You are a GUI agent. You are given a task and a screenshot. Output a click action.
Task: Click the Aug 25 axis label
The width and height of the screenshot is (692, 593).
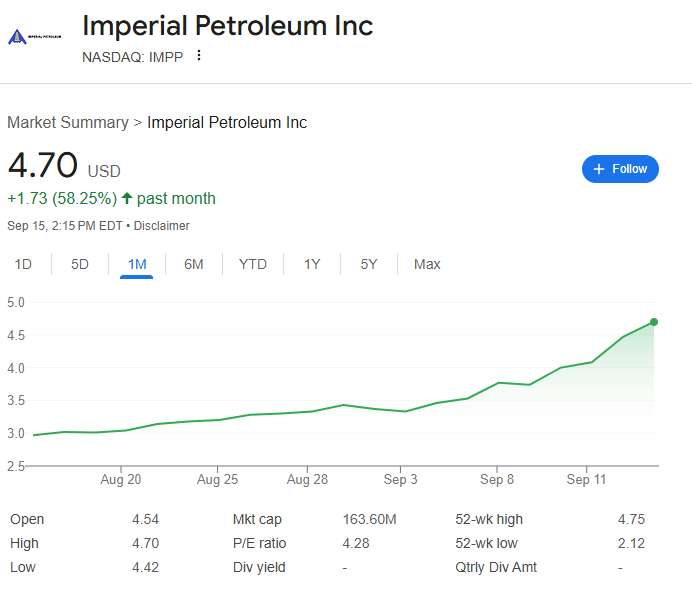pos(217,480)
